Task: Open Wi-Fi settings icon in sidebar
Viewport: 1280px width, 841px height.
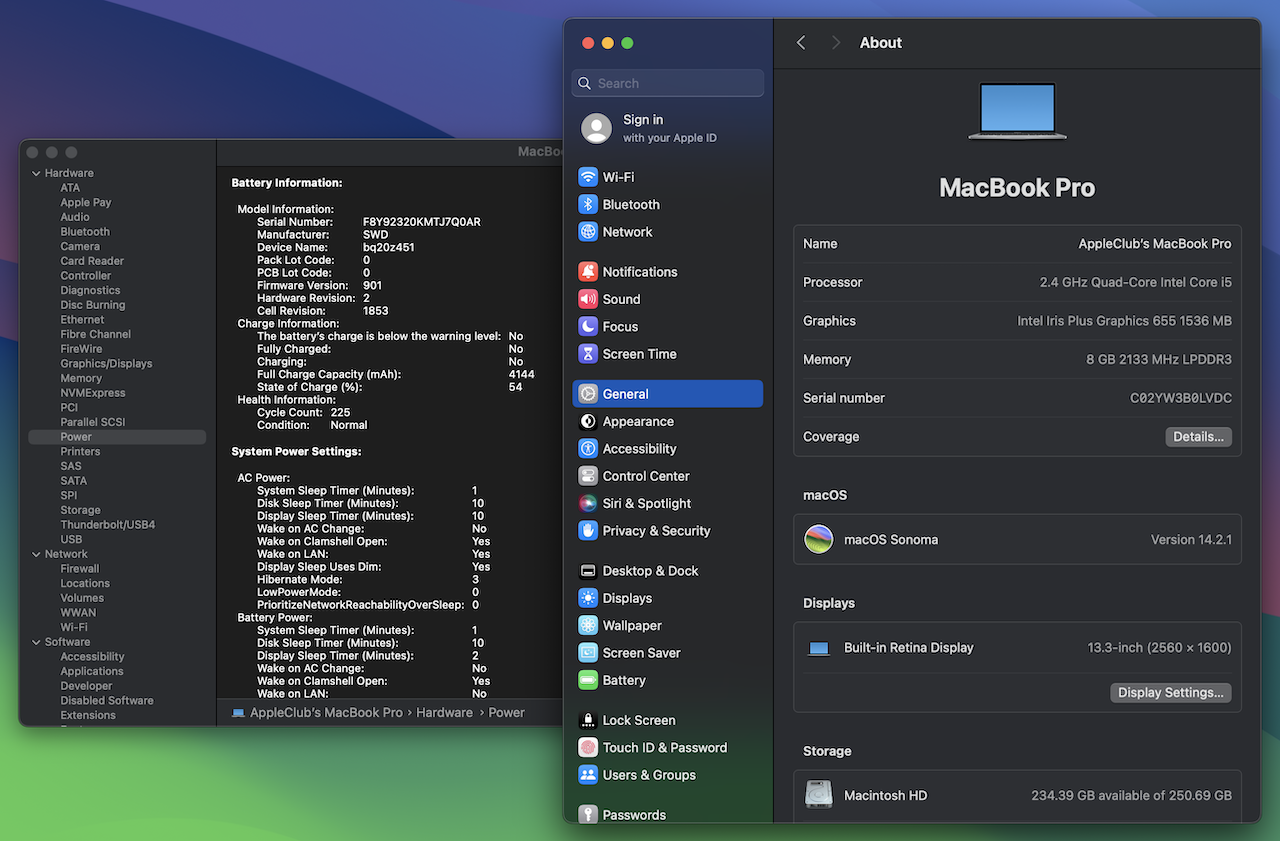Action: pyautogui.click(x=588, y=177)
